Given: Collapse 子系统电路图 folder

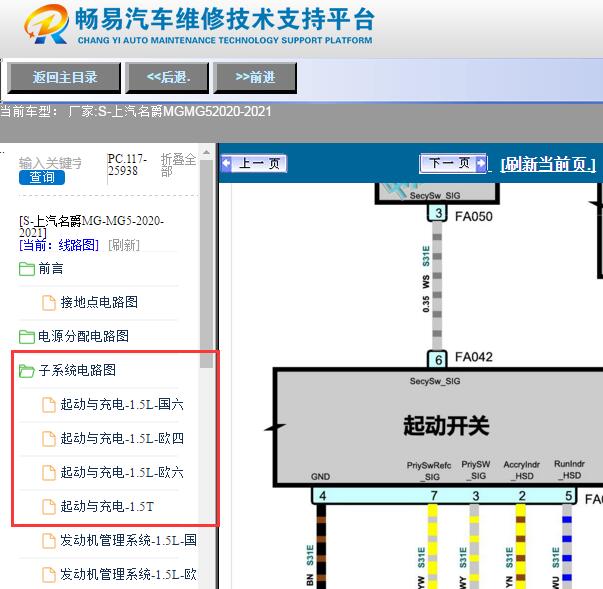Looking at the screenshot, I should click(77, 370).
